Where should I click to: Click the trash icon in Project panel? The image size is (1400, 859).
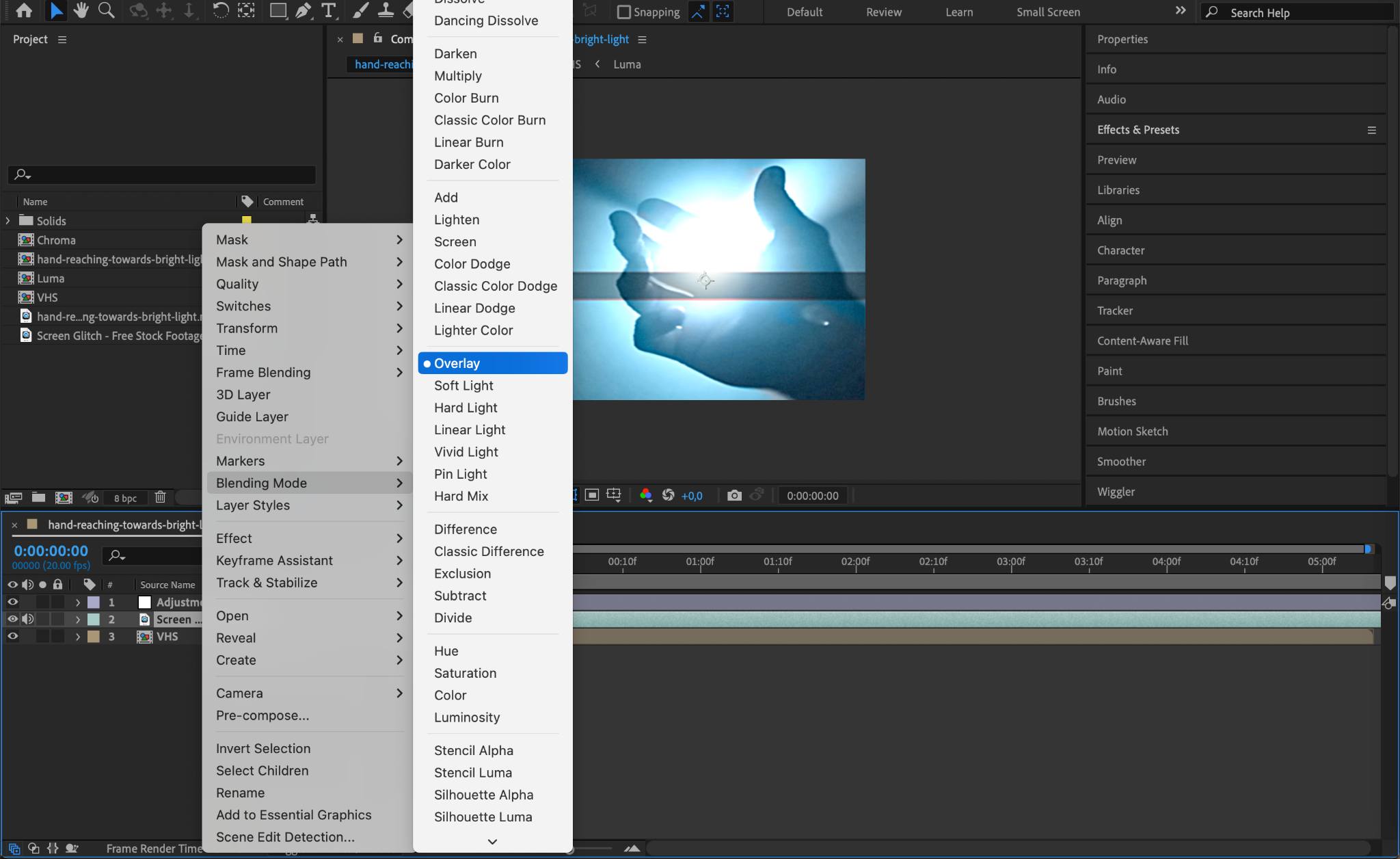(160, 497)
